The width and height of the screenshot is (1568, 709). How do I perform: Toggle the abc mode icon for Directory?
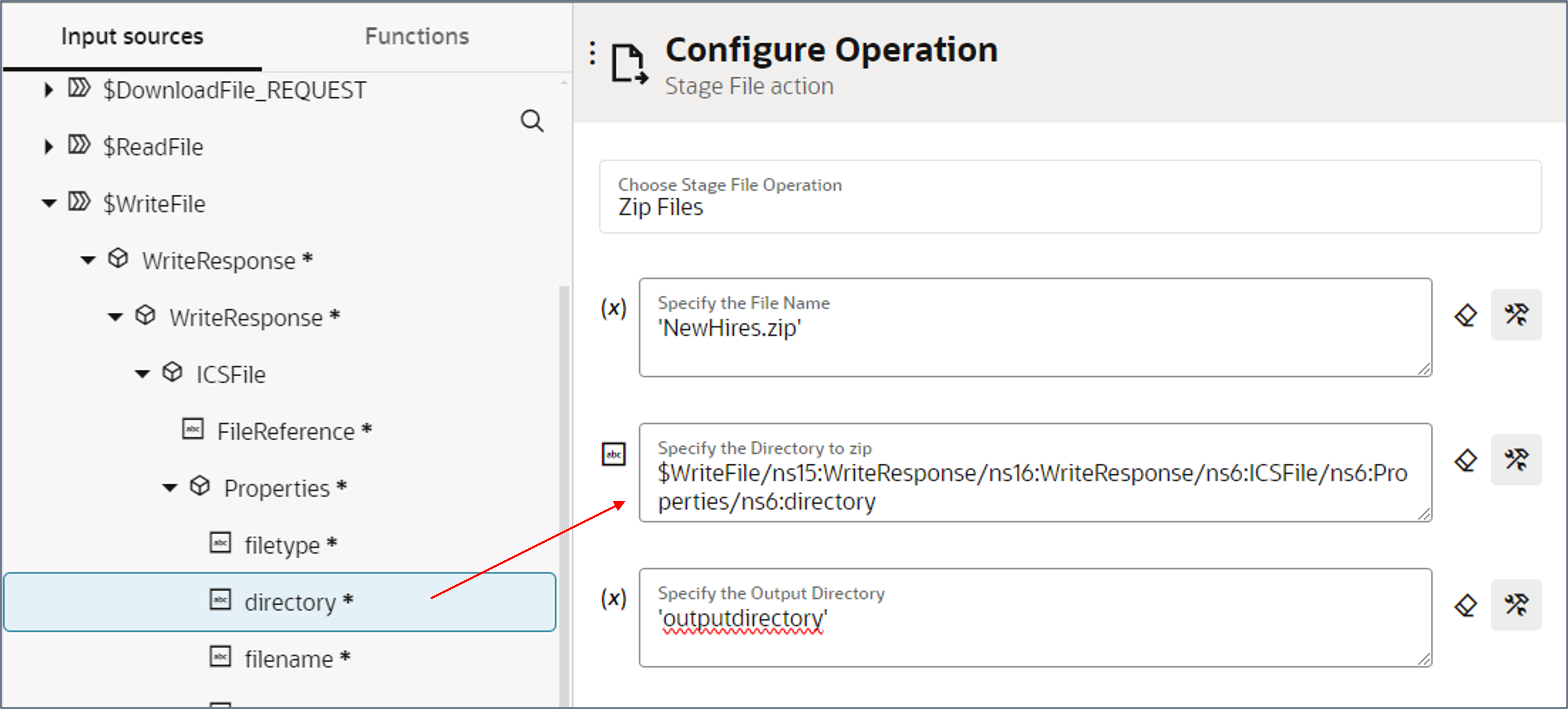614,454
